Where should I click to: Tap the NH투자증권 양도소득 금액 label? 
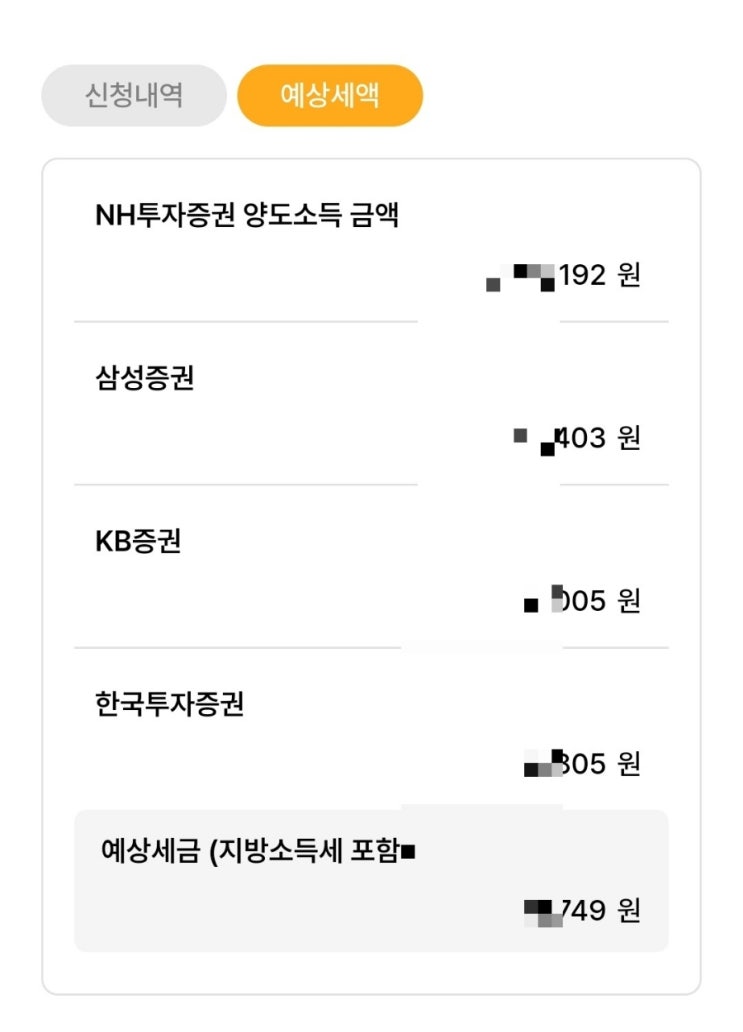[x=247, y=215]
